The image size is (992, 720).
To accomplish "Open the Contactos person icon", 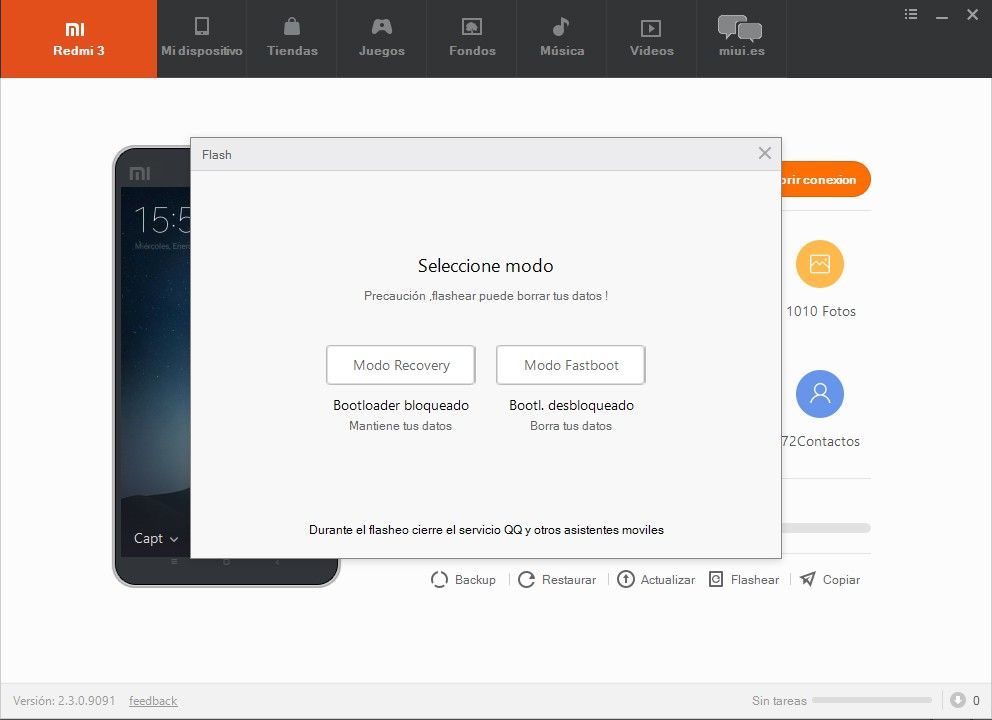I will click(x=820, y=394).
